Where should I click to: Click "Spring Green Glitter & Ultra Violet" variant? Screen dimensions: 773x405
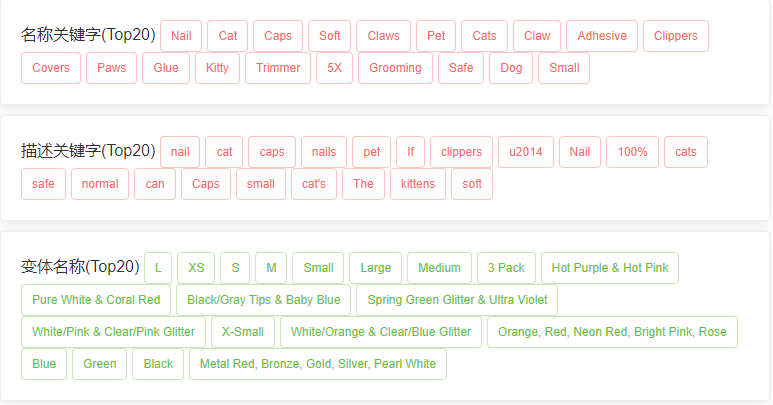coord(457,300)
